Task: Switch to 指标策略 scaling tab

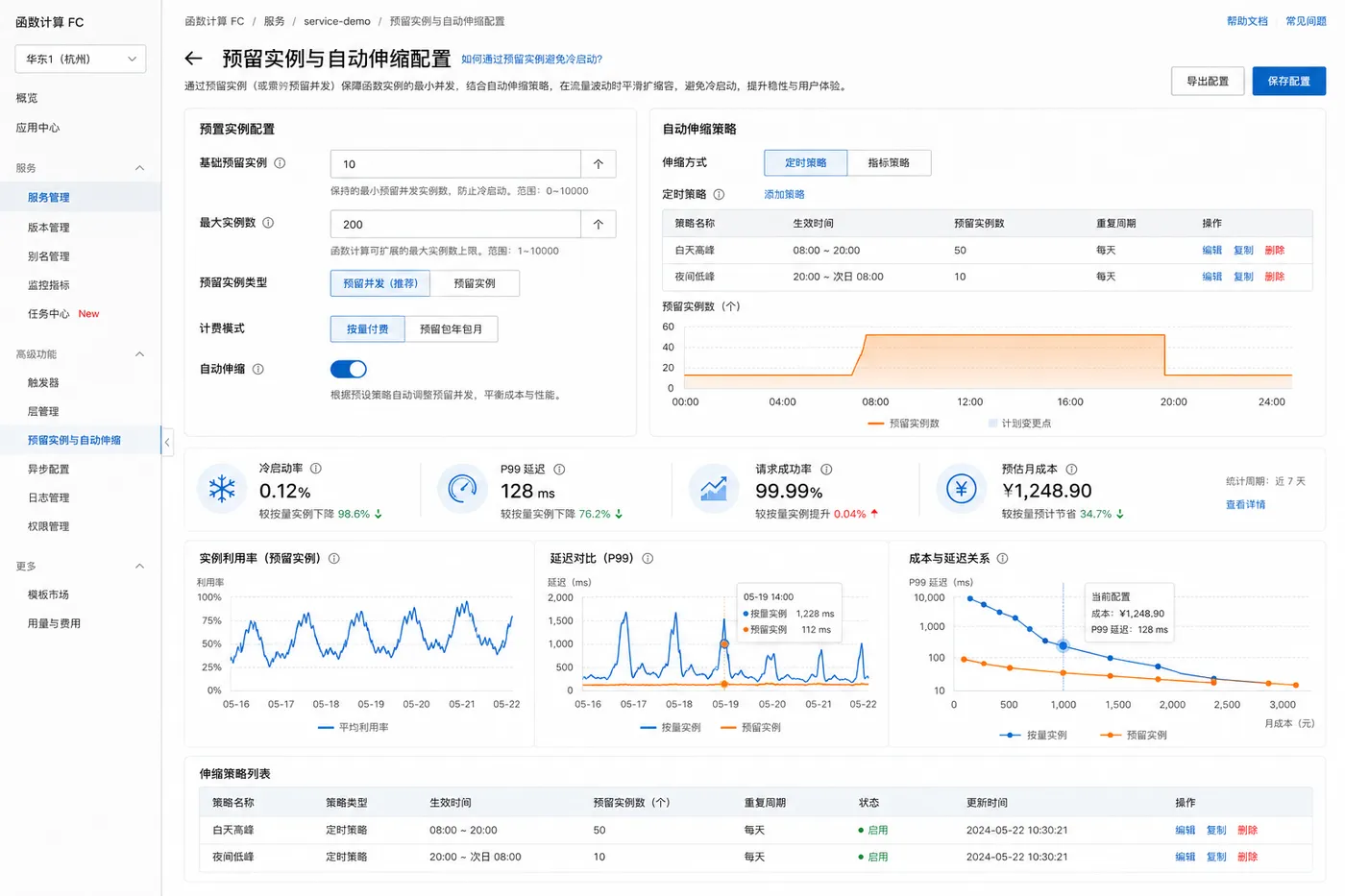Action: [x=889, y=163]
